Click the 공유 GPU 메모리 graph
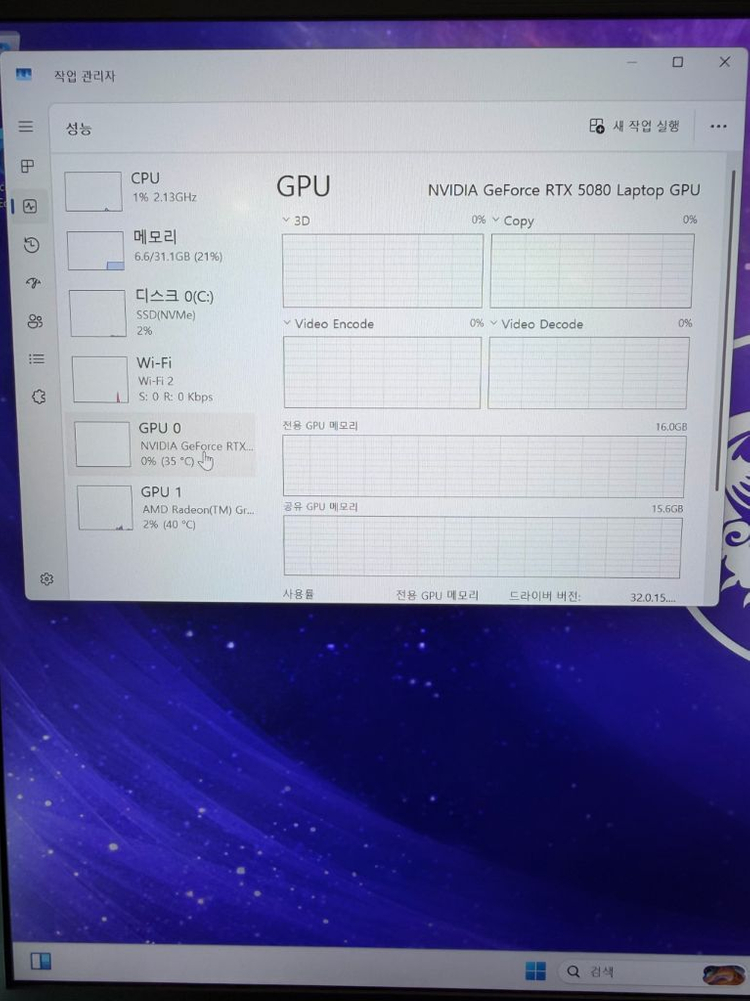This screenshot has height=1001, width=750. click(483, 547)
